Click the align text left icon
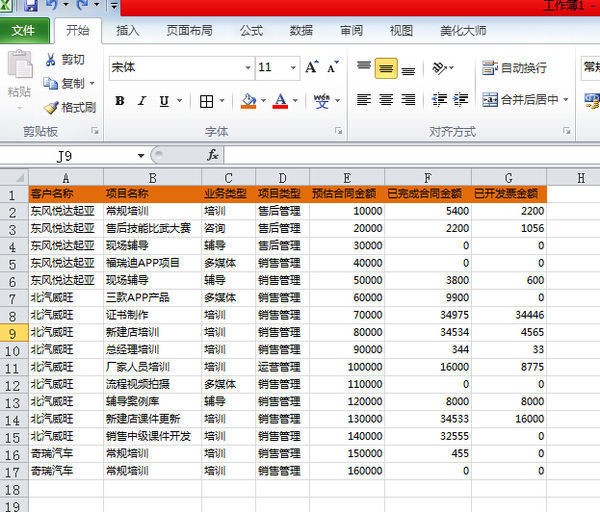Image resolution: width=600 pixels, height=512 pixels. coord(363,100)
